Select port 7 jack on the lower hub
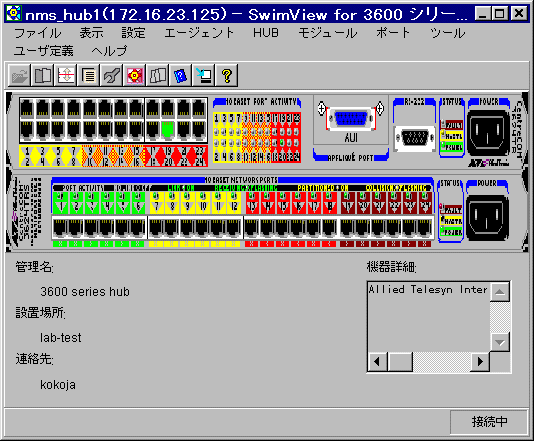 (x=156, y=228)
